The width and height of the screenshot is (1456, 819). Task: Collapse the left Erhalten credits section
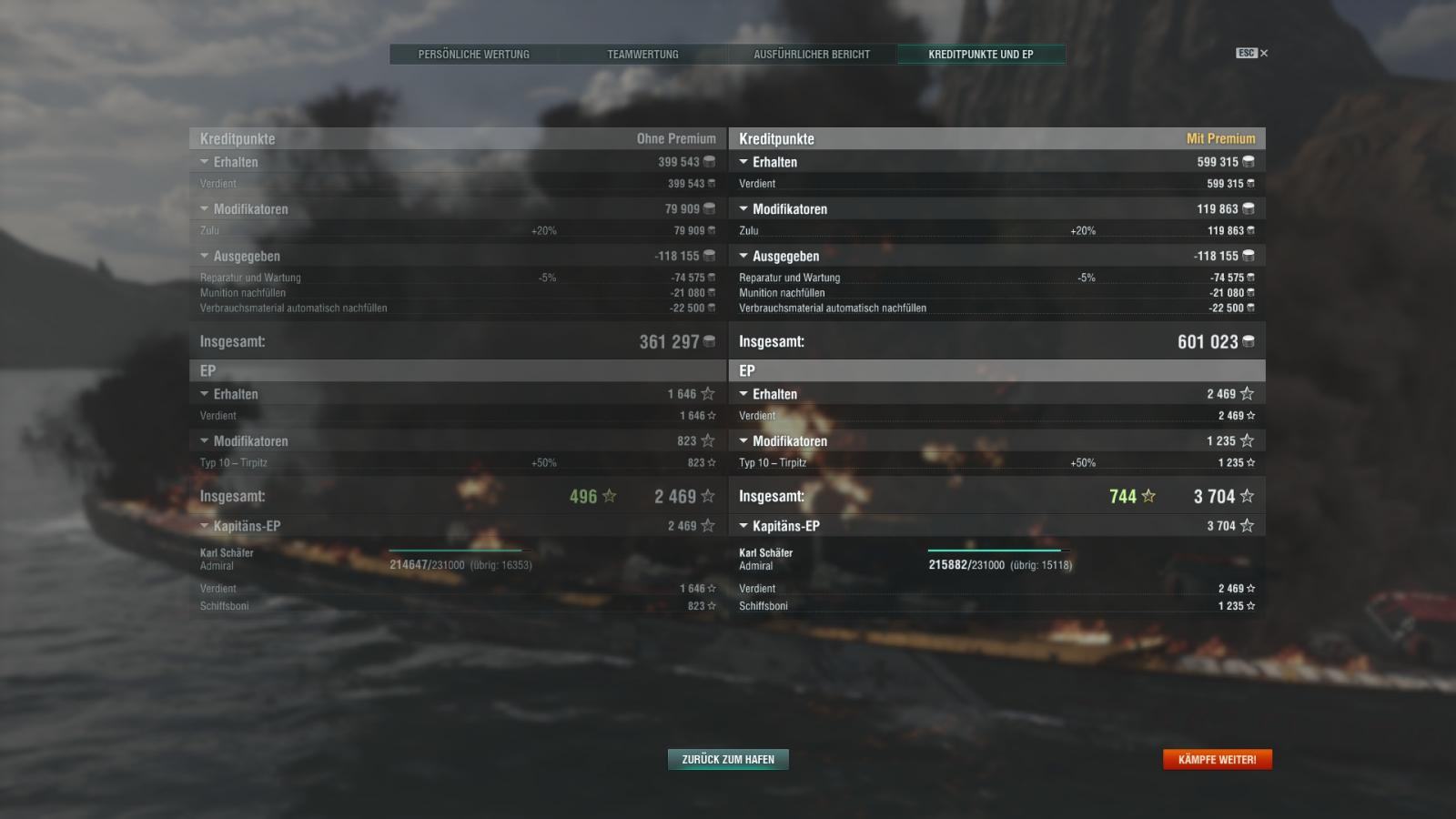pyautogui.click(x=204, y=162)
